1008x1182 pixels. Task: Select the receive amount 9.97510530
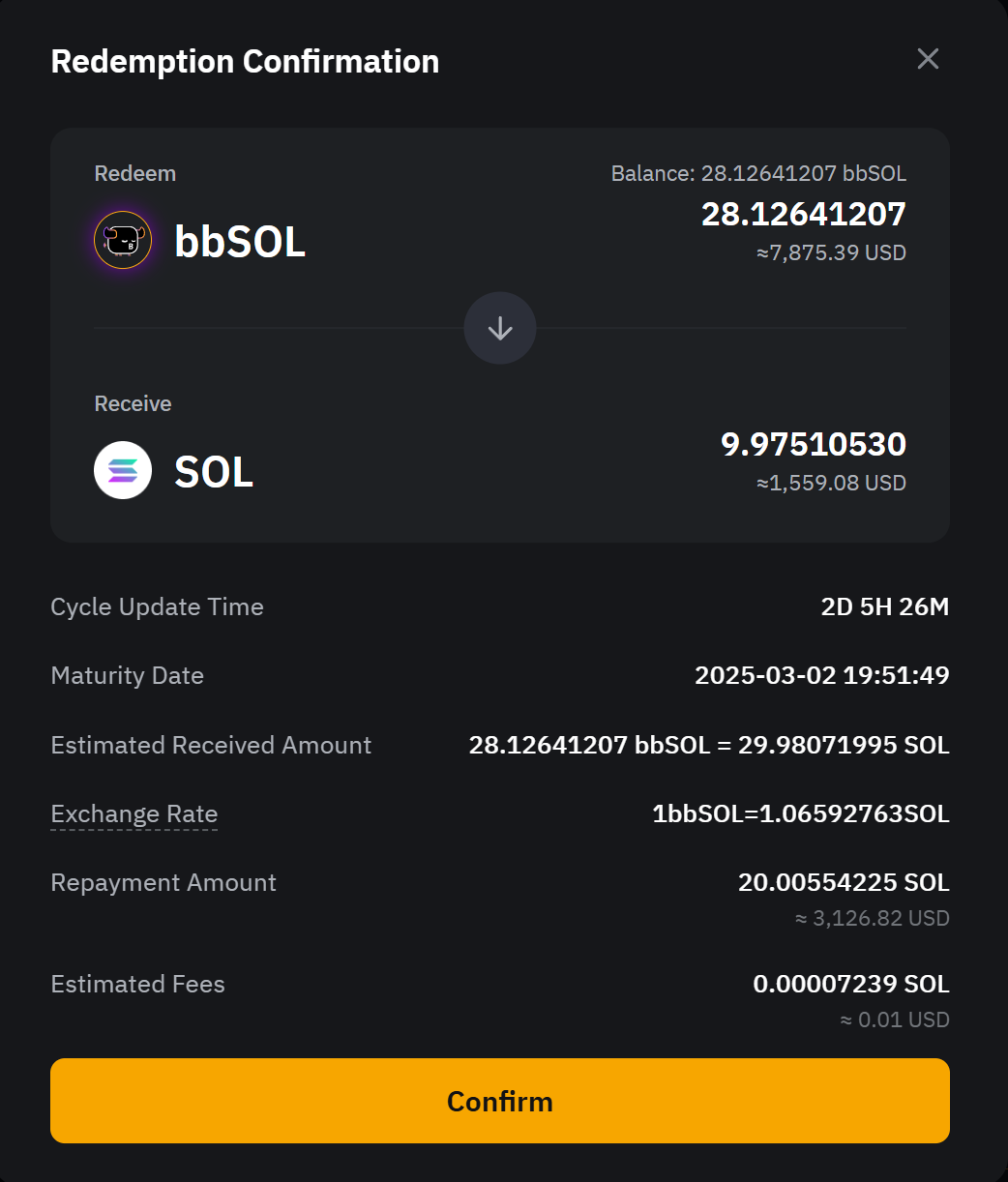pos(813,444)
